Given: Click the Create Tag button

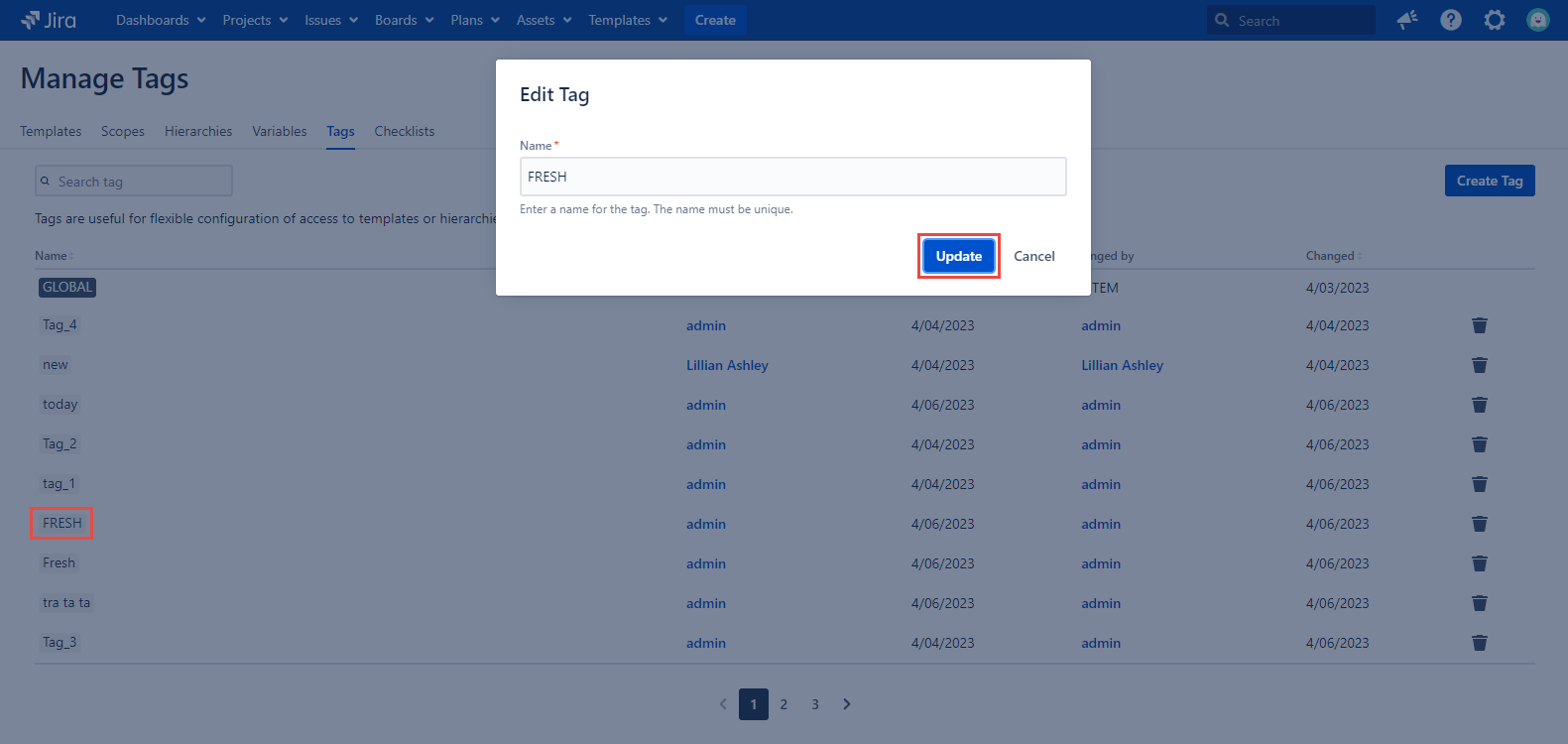Looking at the screenshot, I should pos(1489,181).
